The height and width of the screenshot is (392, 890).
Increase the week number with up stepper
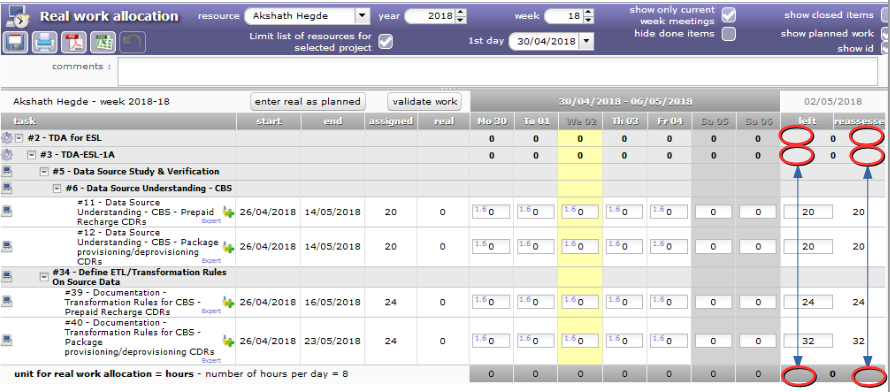tap(589, 12)
